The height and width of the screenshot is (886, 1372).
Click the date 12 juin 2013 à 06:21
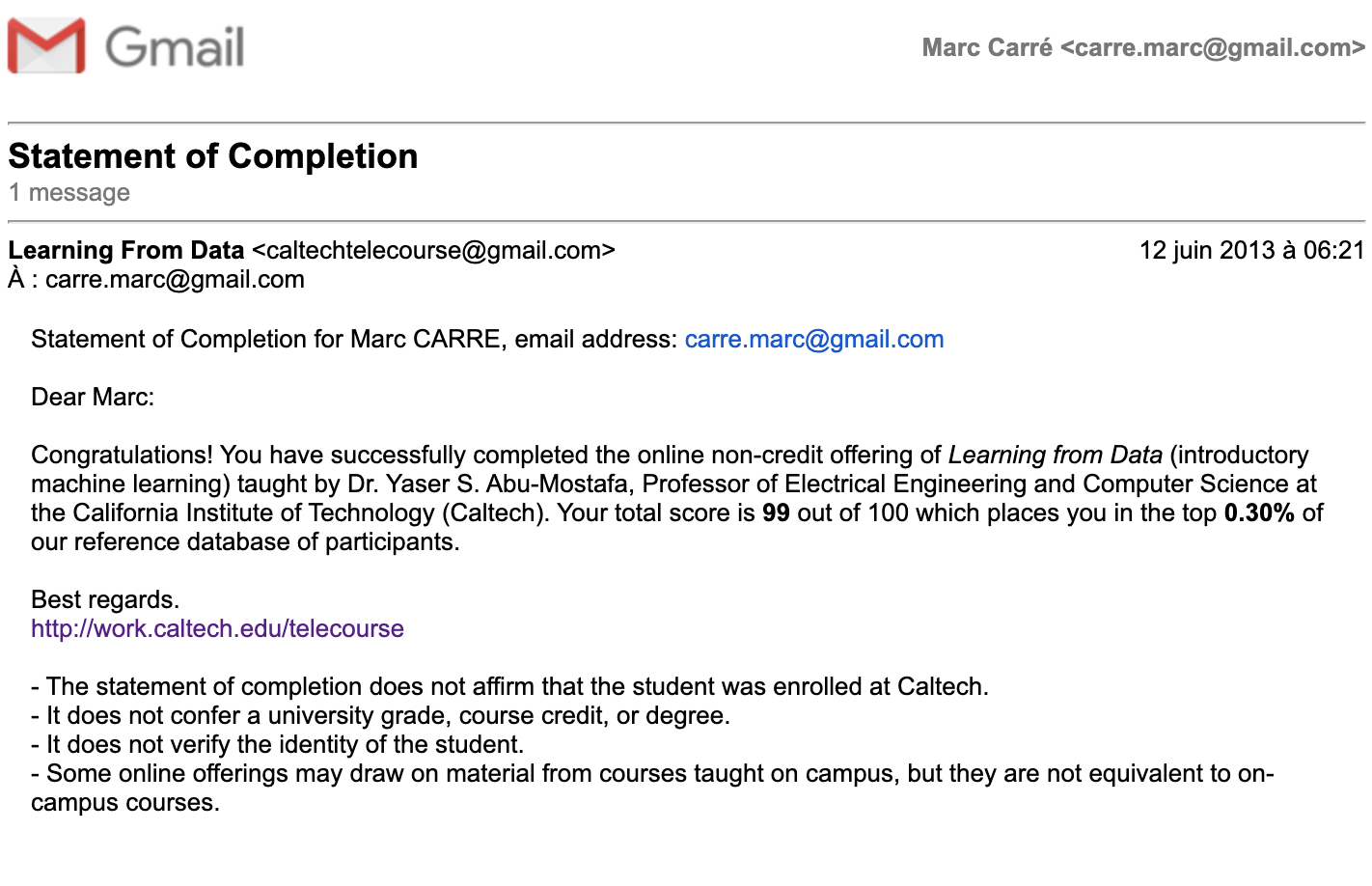[1252, 250]
